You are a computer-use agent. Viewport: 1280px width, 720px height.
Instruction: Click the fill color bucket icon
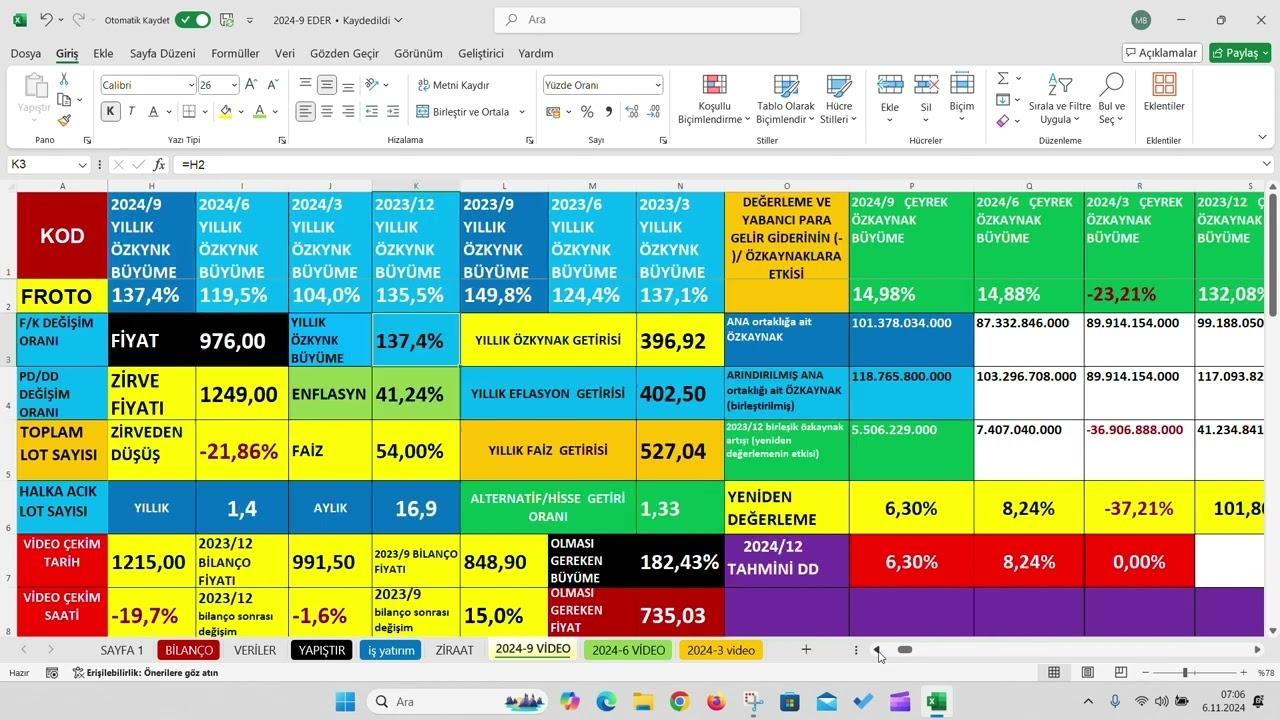(226, 112)
